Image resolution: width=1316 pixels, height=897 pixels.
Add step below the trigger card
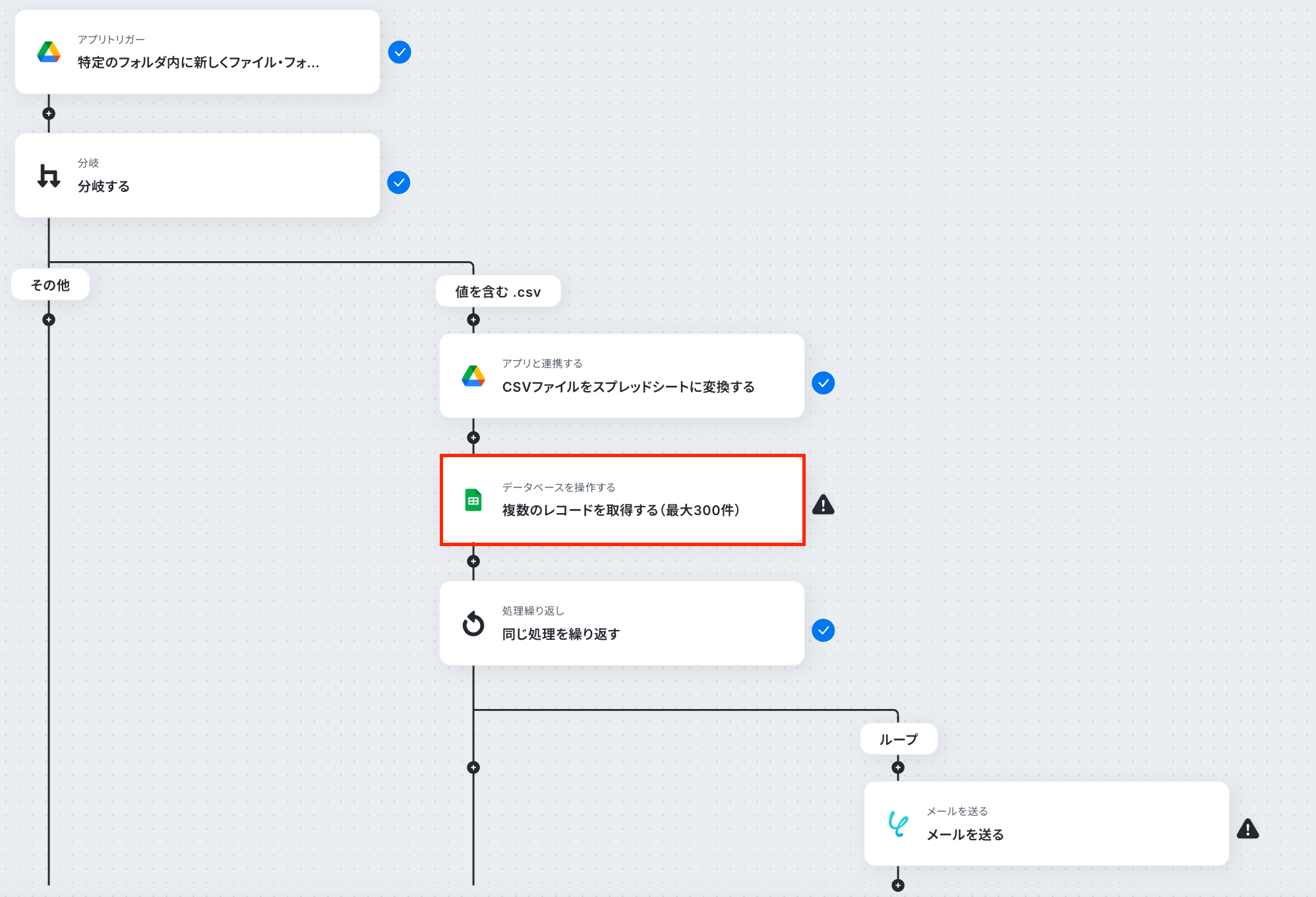click(x=49, y=113)
